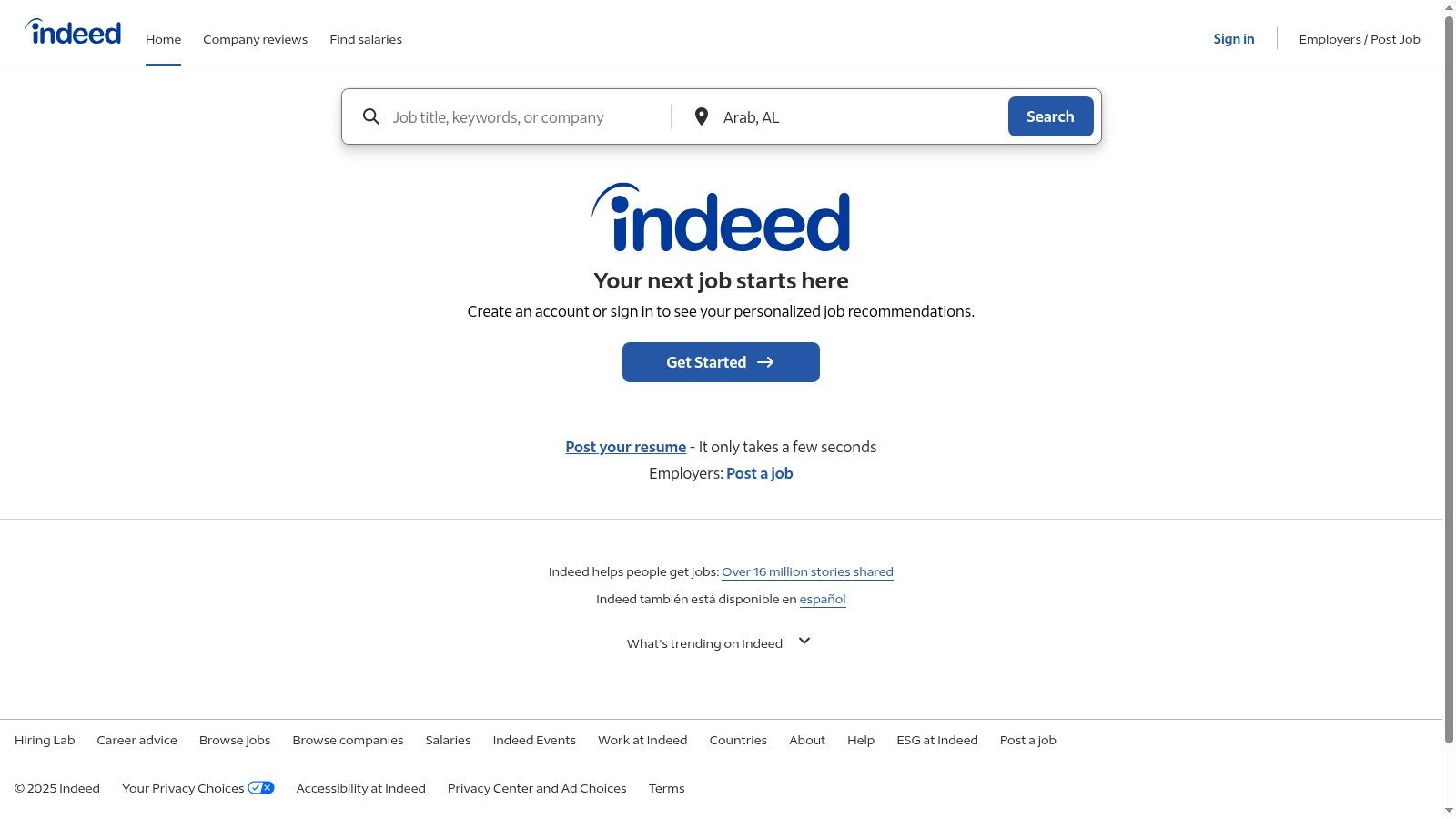Click the location pin icon
1456x819 pixels.
[701, 116]
